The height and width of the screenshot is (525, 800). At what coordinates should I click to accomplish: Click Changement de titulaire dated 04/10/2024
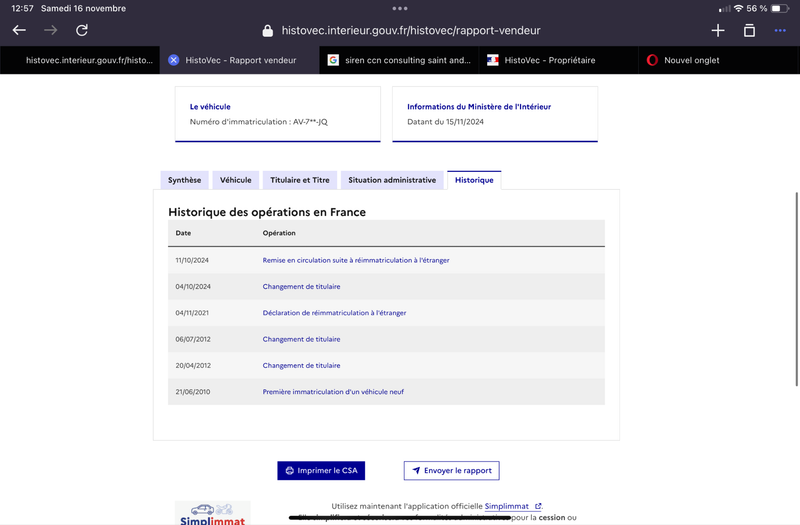tap(302, 287)
